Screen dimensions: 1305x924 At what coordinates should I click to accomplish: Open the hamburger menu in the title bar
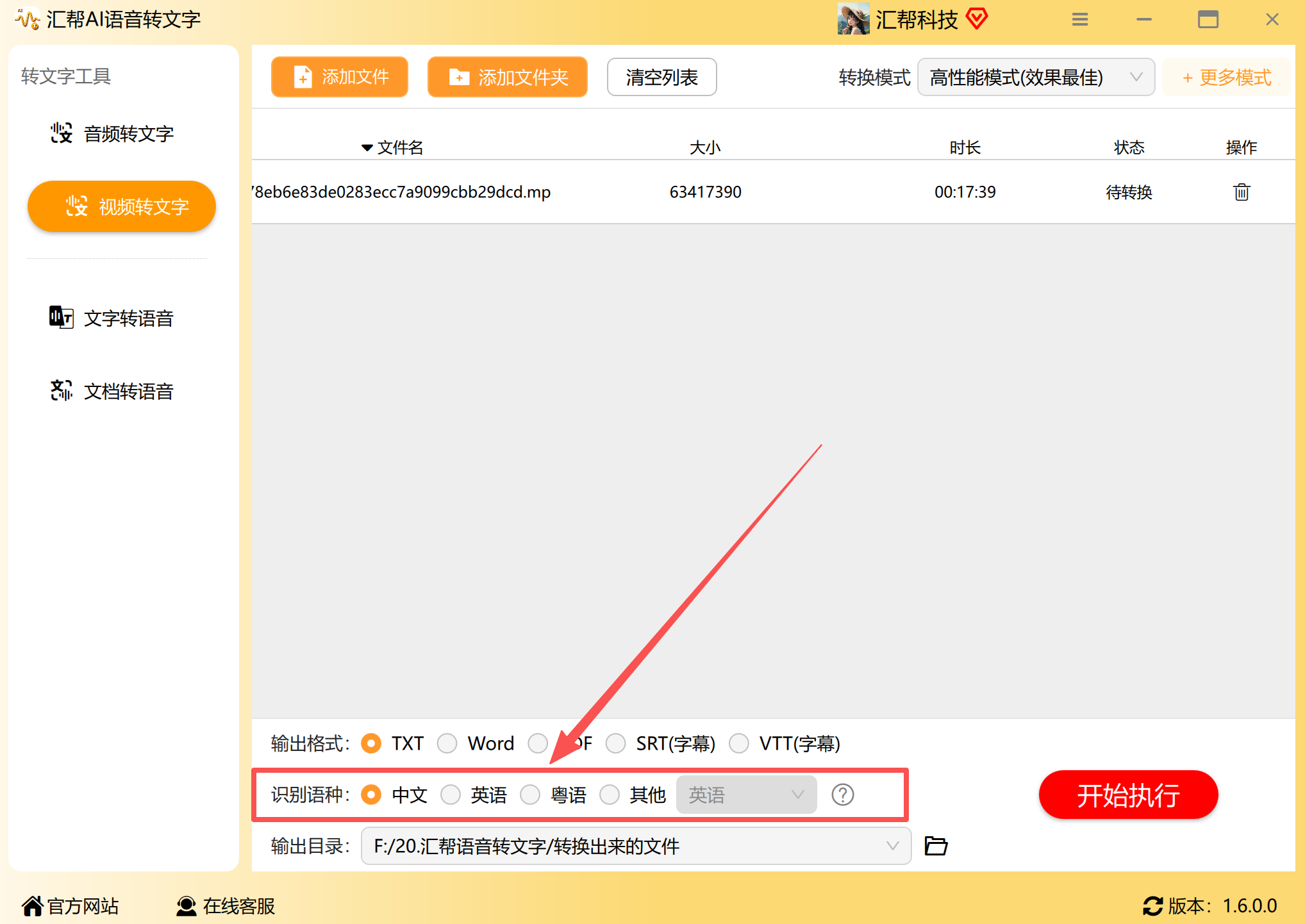point(1080,20)
